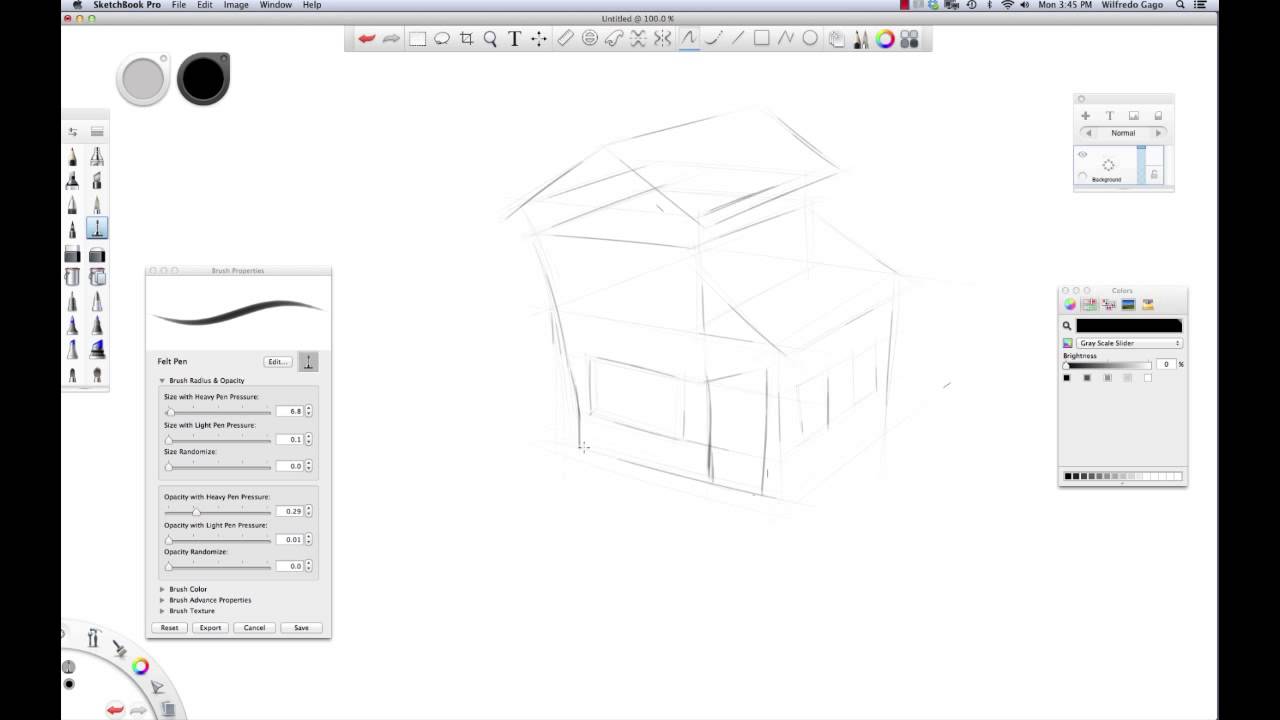Viewport: 1280px width, 720px height.
Task: Expand the Brush Texture section
Action: (162, 611)
